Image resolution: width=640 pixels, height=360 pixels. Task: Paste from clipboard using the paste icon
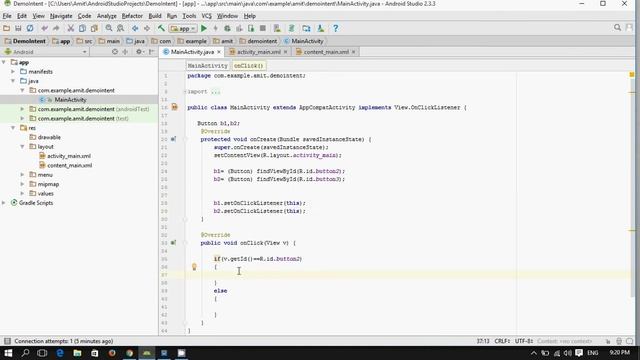pos(94,28)
